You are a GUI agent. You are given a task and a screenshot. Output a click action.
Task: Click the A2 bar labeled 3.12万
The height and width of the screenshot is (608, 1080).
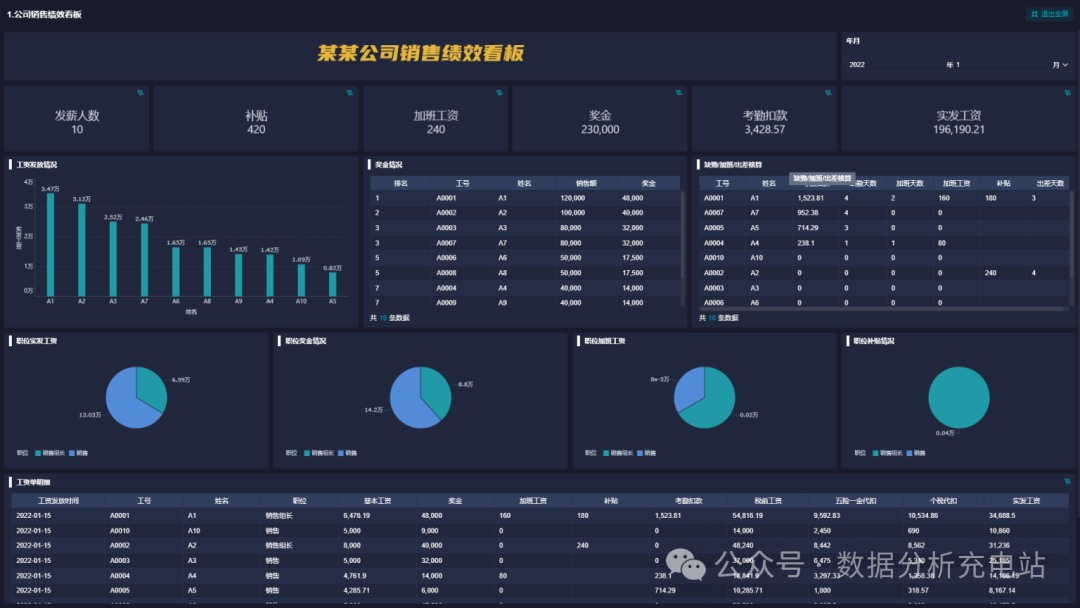pyautogui.click(x=82, y=250)
